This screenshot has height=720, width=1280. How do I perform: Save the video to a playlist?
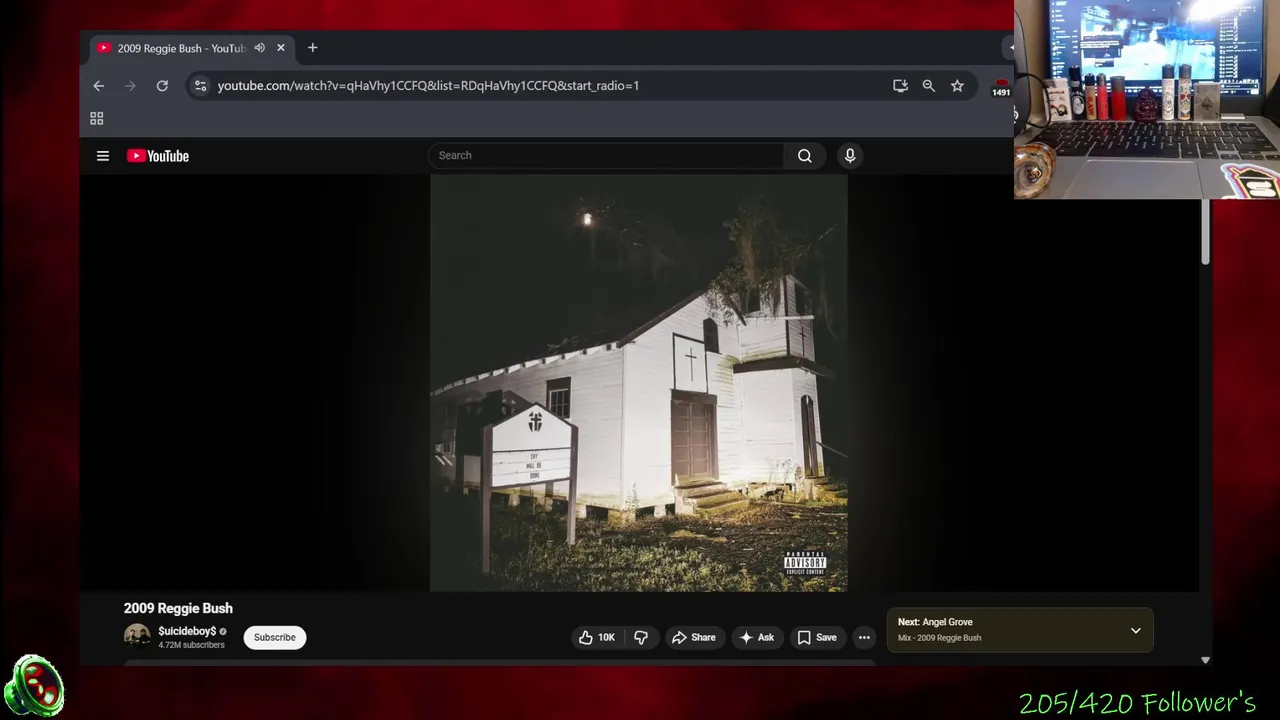point(816,638)
